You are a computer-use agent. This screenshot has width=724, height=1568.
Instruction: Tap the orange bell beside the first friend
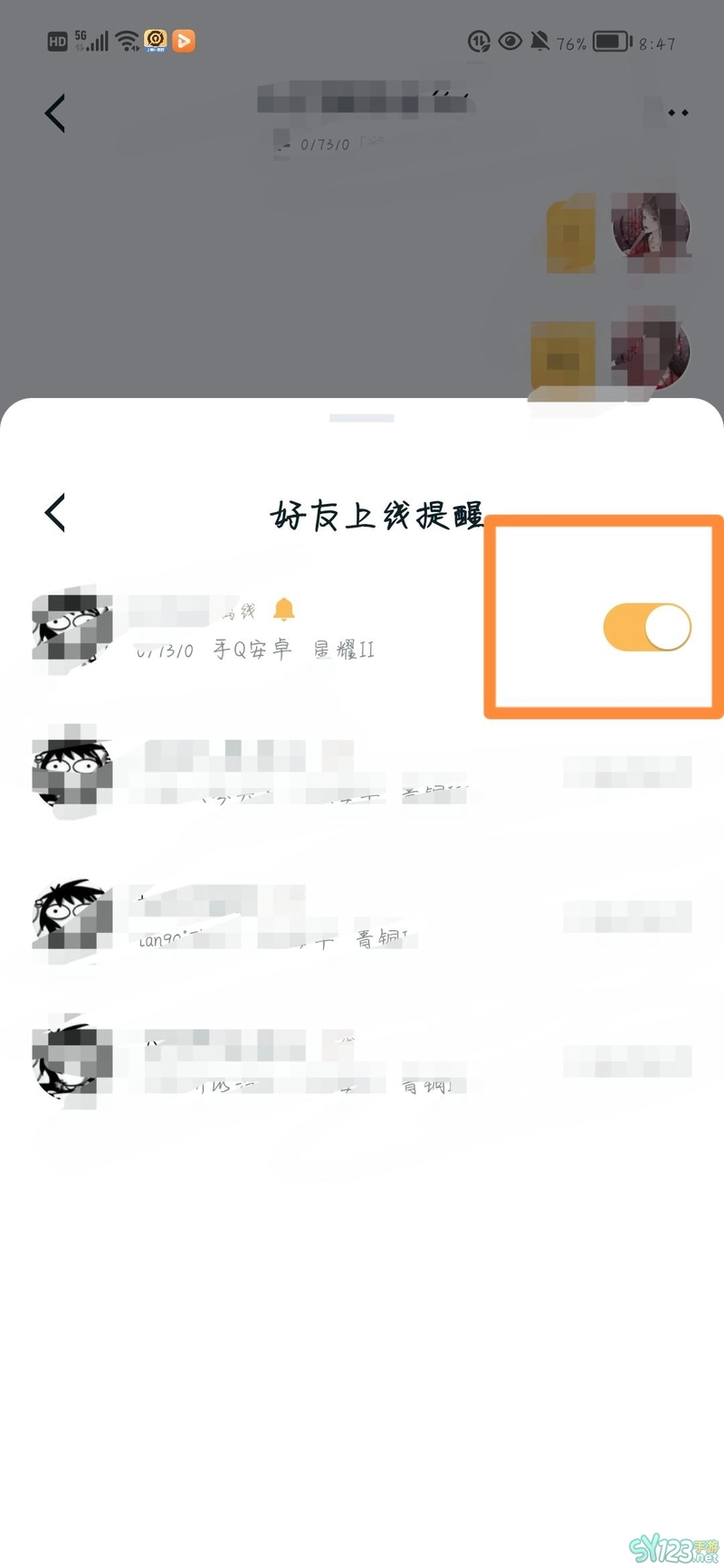pos(284,609)
